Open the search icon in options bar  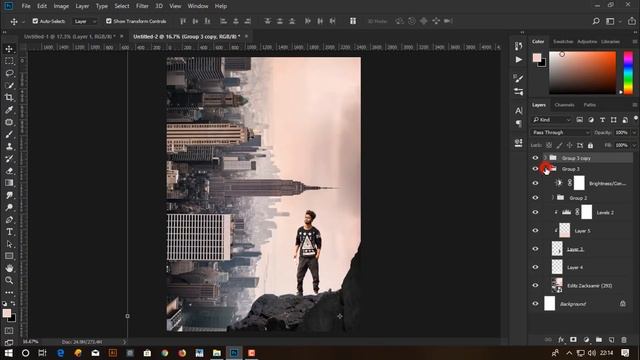596,21
